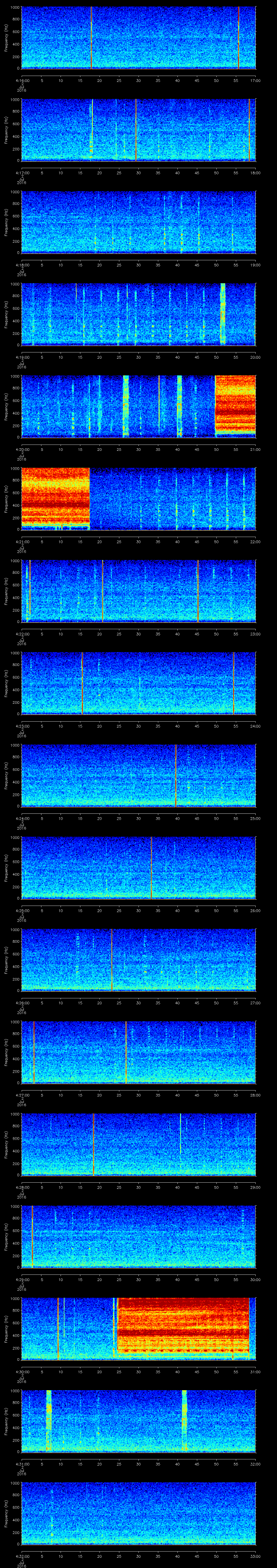Click the 25:00 end time label

tap(255, 818)
